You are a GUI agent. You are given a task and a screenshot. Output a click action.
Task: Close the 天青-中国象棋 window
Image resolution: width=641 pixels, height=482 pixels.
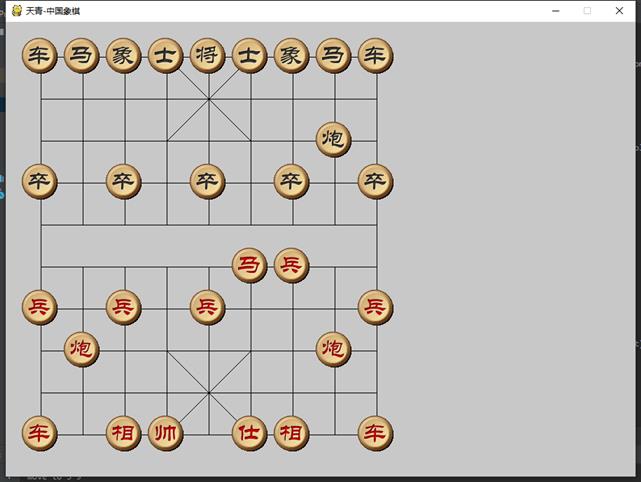(x=619, y=11)
